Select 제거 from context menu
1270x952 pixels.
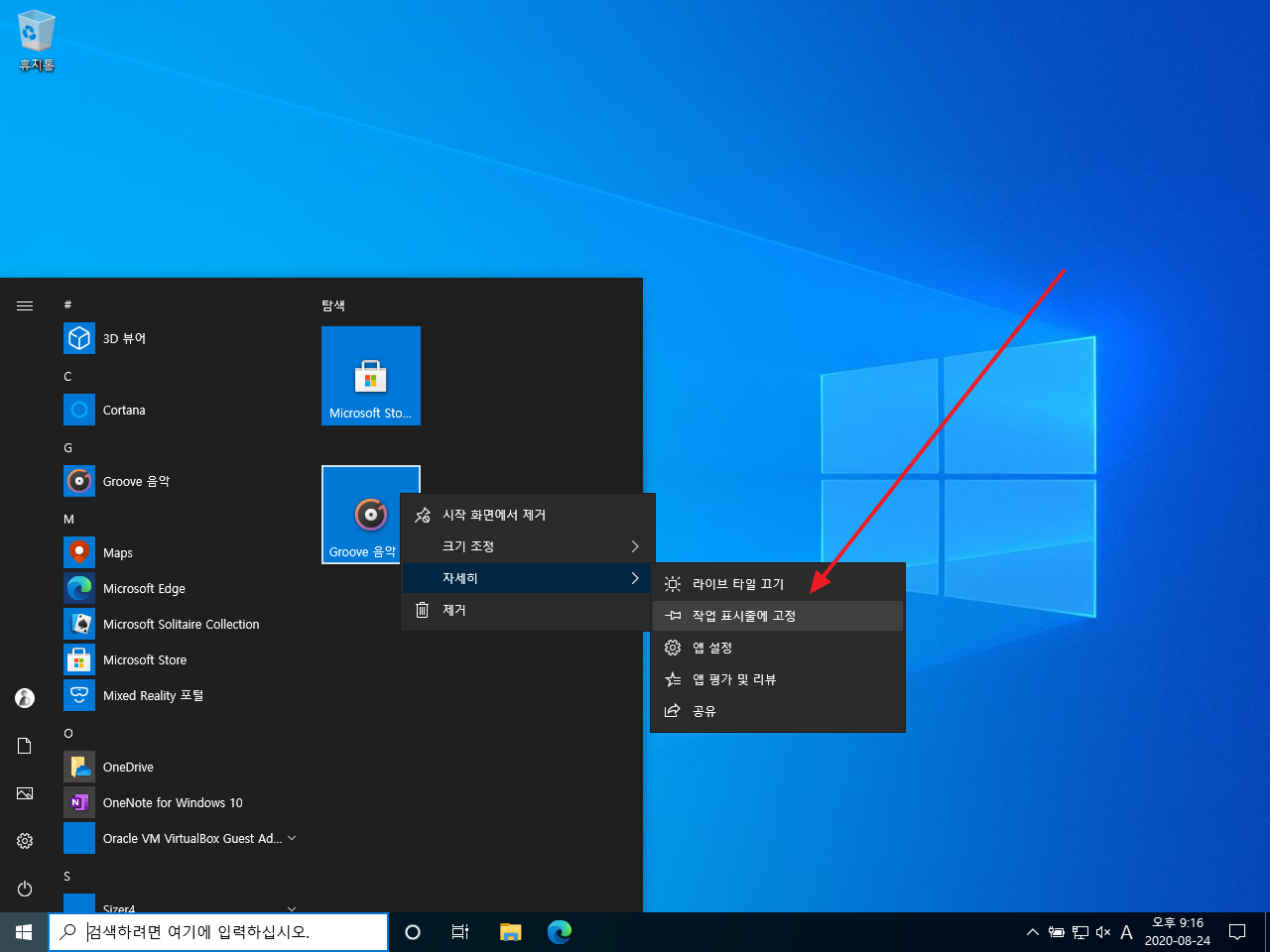point(528,610)
